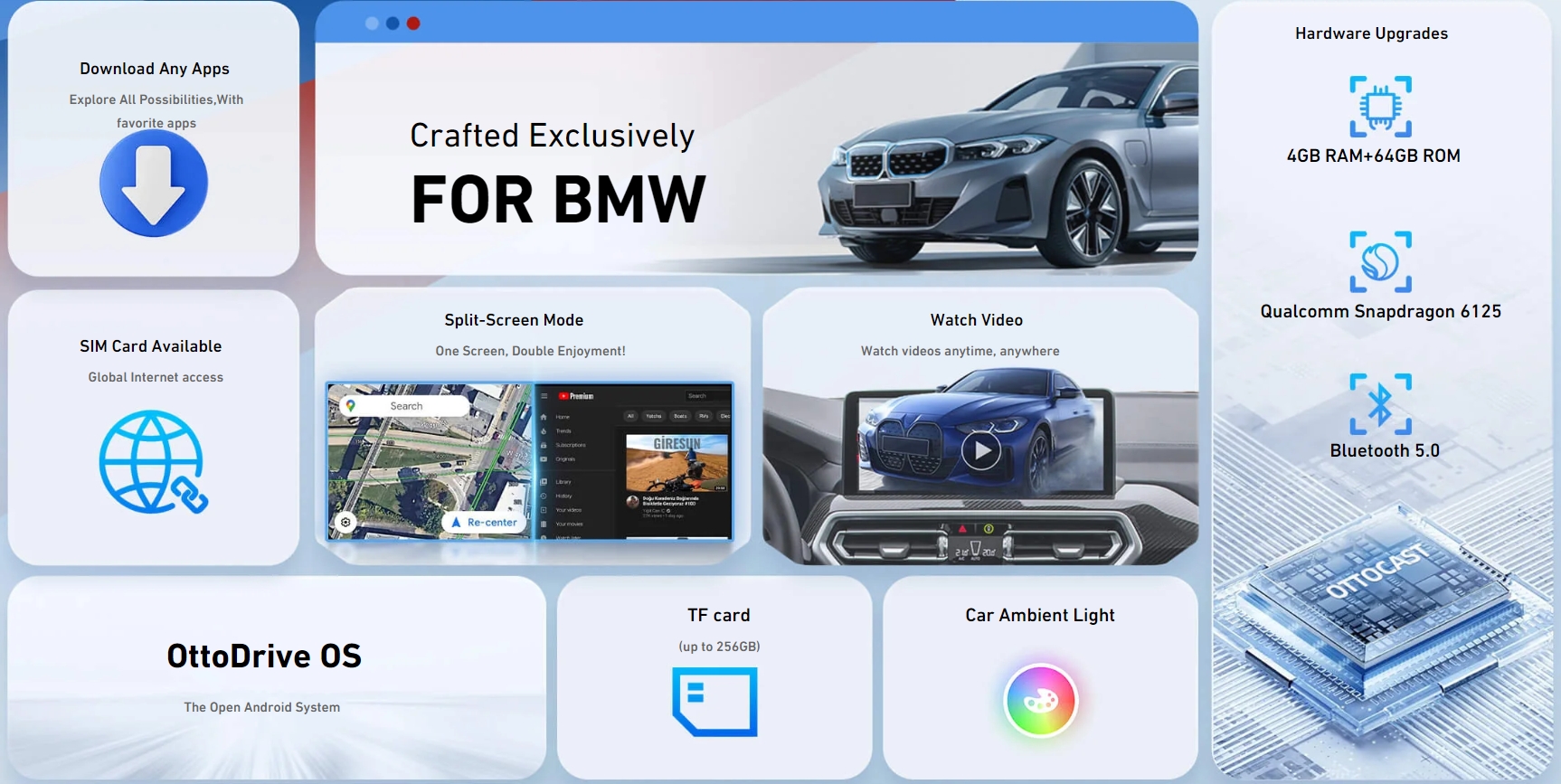Click the 'Car Ambient Light' heading
The height and width of the screenshot is (784, 1561).
1040,615
